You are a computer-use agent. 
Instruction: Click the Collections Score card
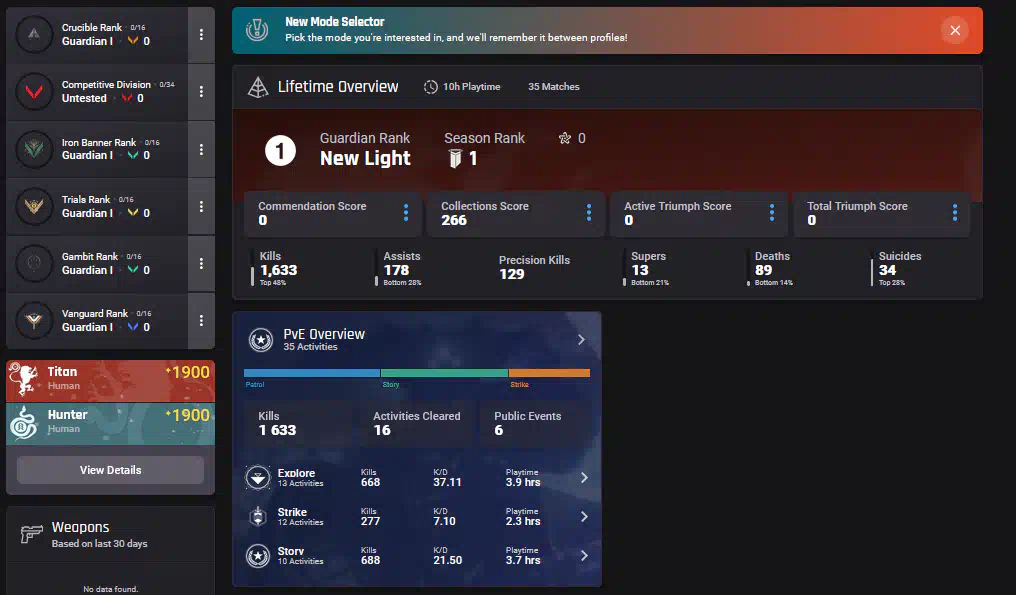516,214
